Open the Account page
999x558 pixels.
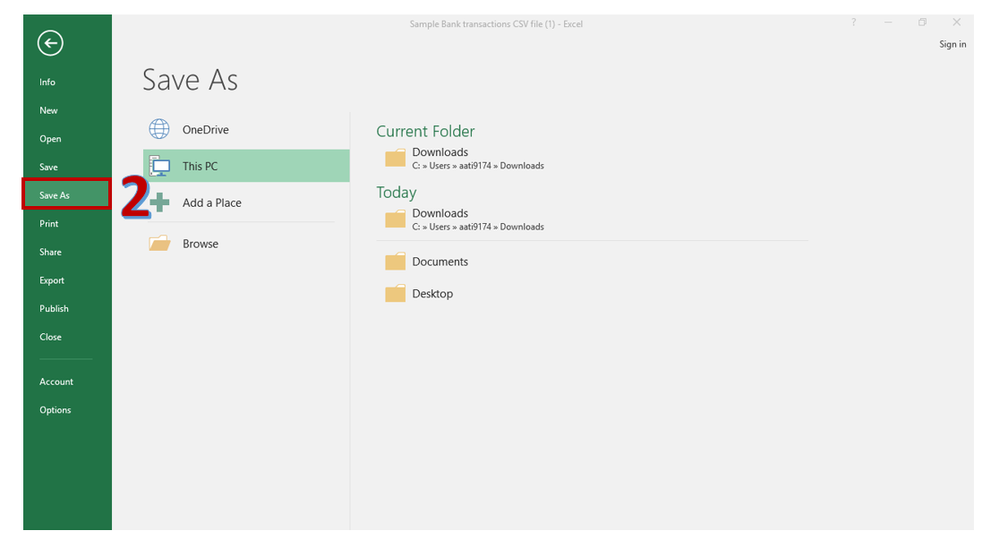tap(56, 382)
